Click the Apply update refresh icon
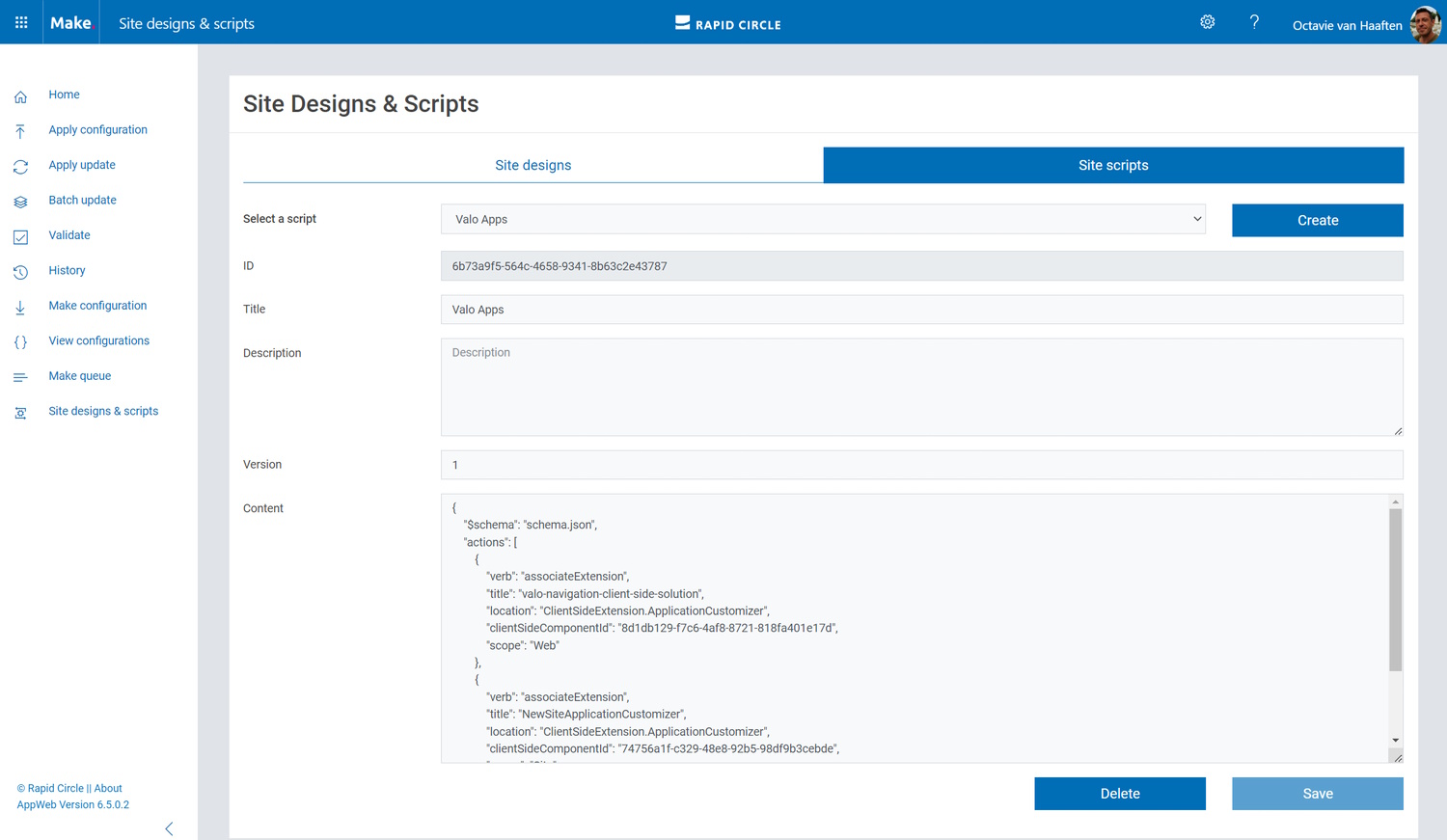1447x840 pixels. pos(20,167)
